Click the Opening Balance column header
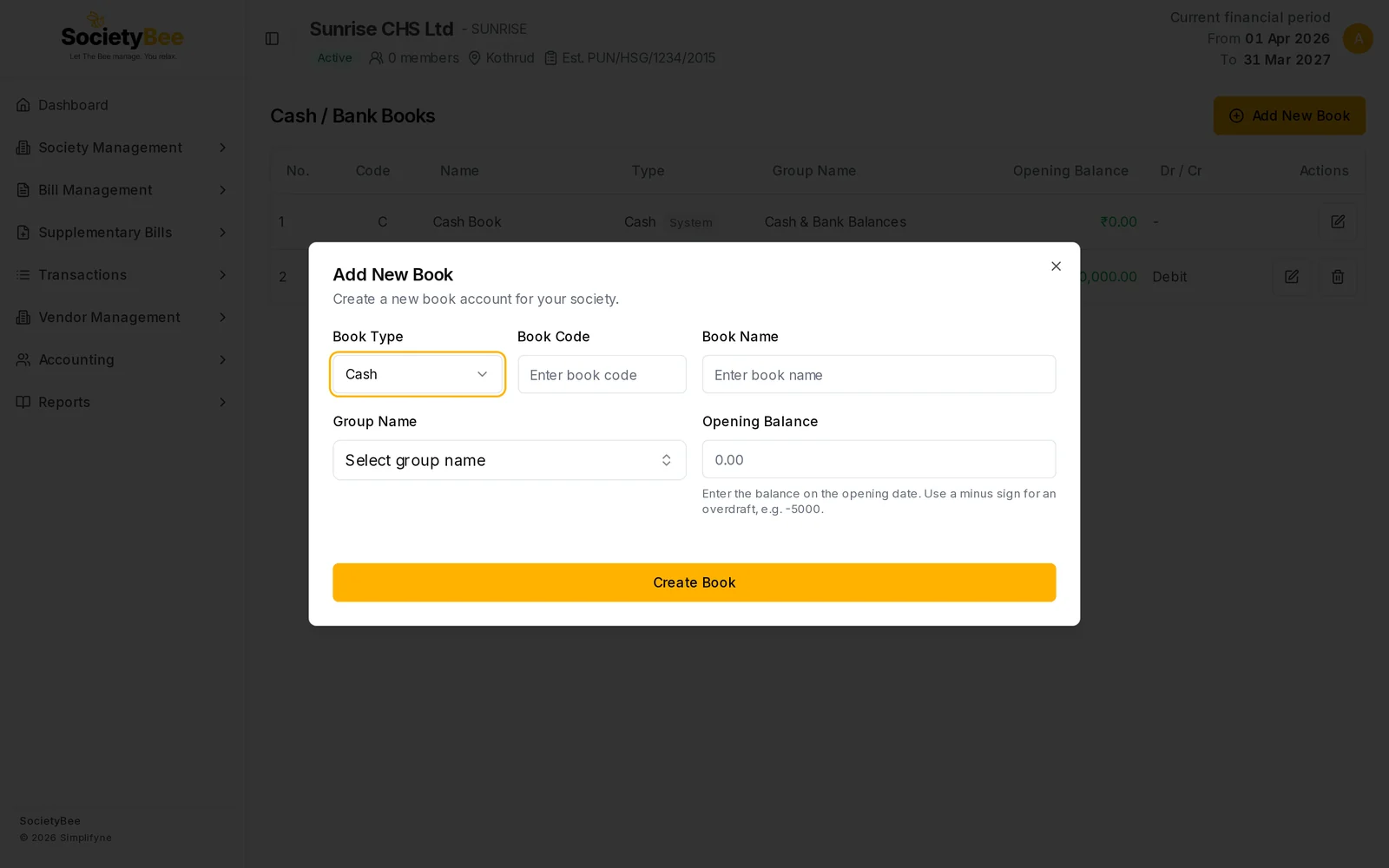Viewport: 1389px width, 868px height. [1070, 171]
